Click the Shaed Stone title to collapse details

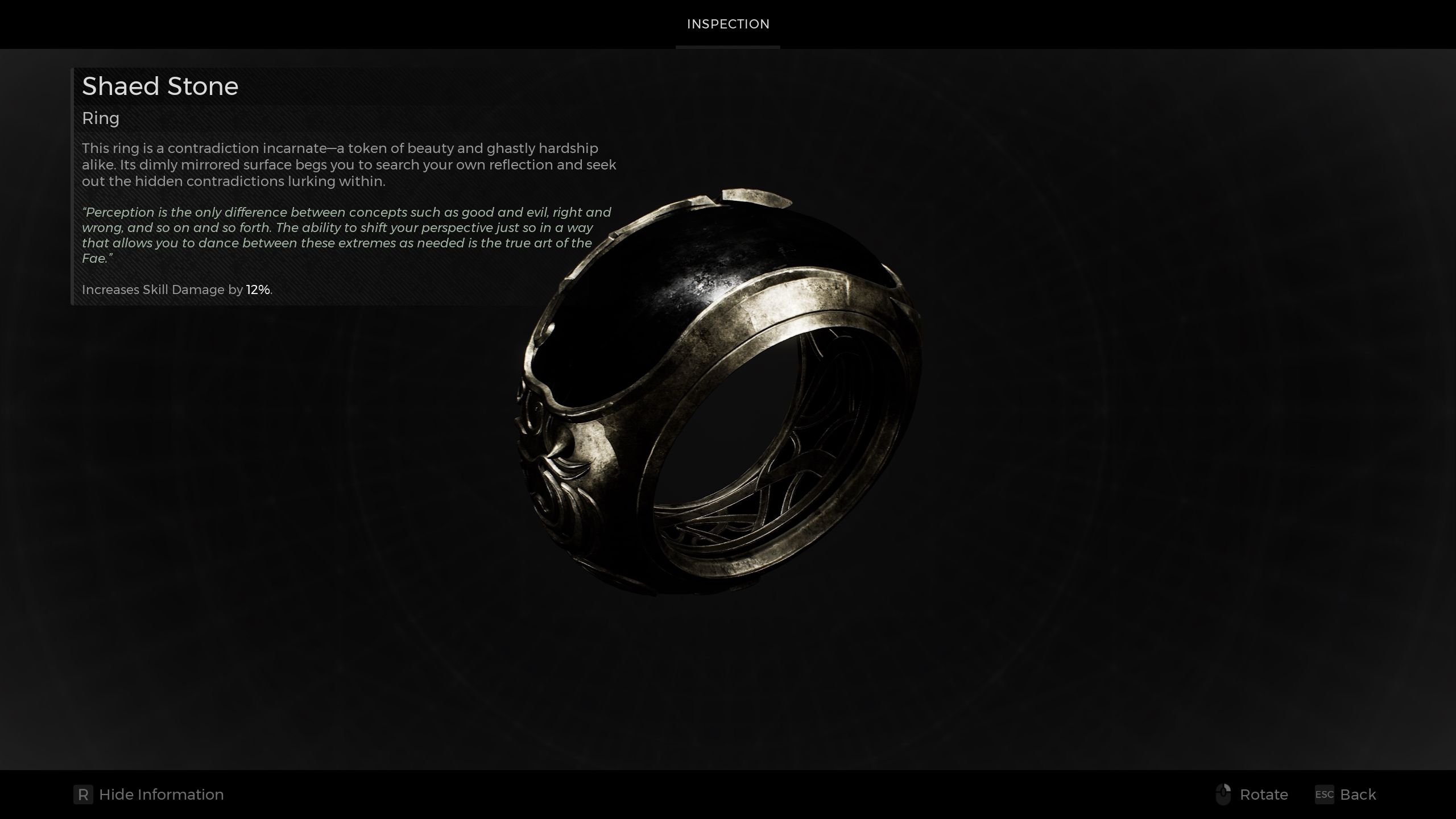(160, 86)
